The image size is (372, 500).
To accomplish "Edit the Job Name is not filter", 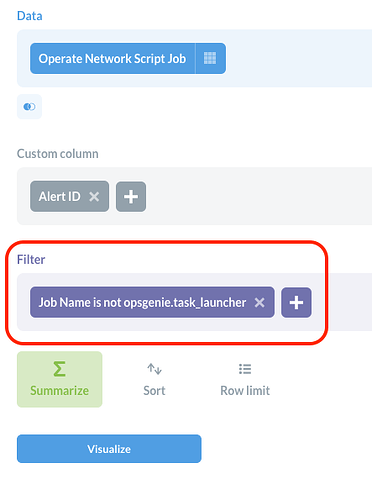I will pos(142,302).
